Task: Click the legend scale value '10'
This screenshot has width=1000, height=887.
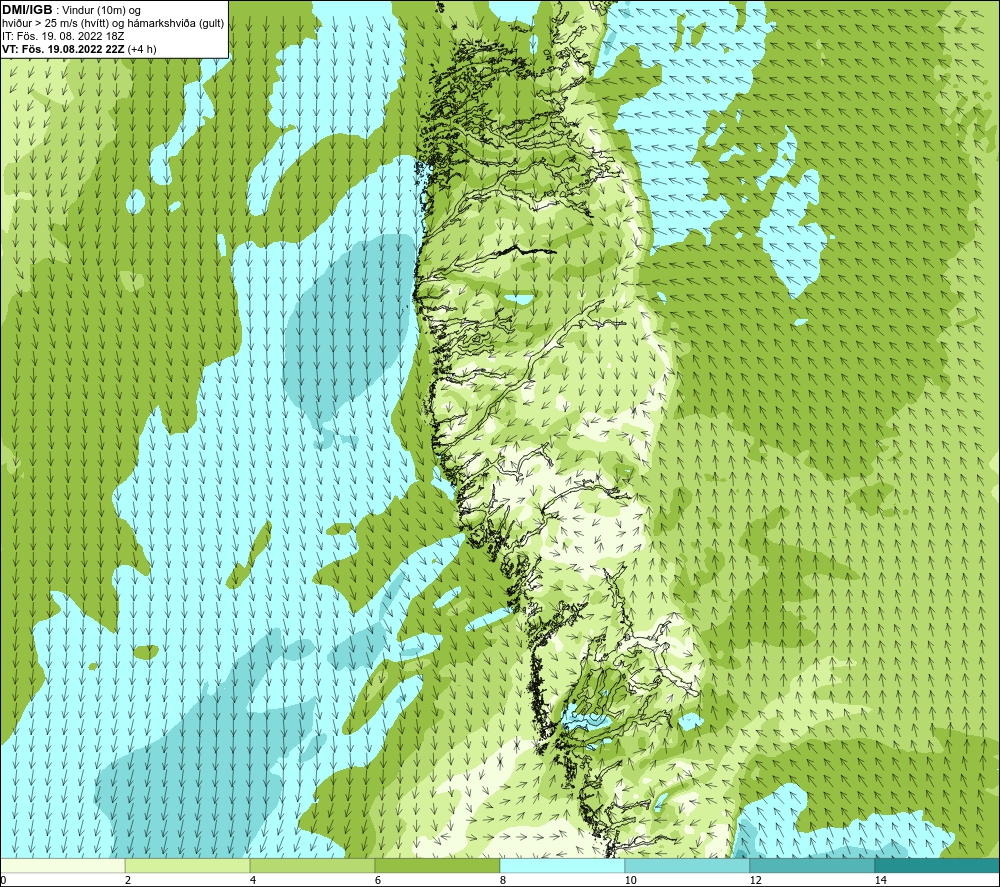Action: click(x=630, y=881)
